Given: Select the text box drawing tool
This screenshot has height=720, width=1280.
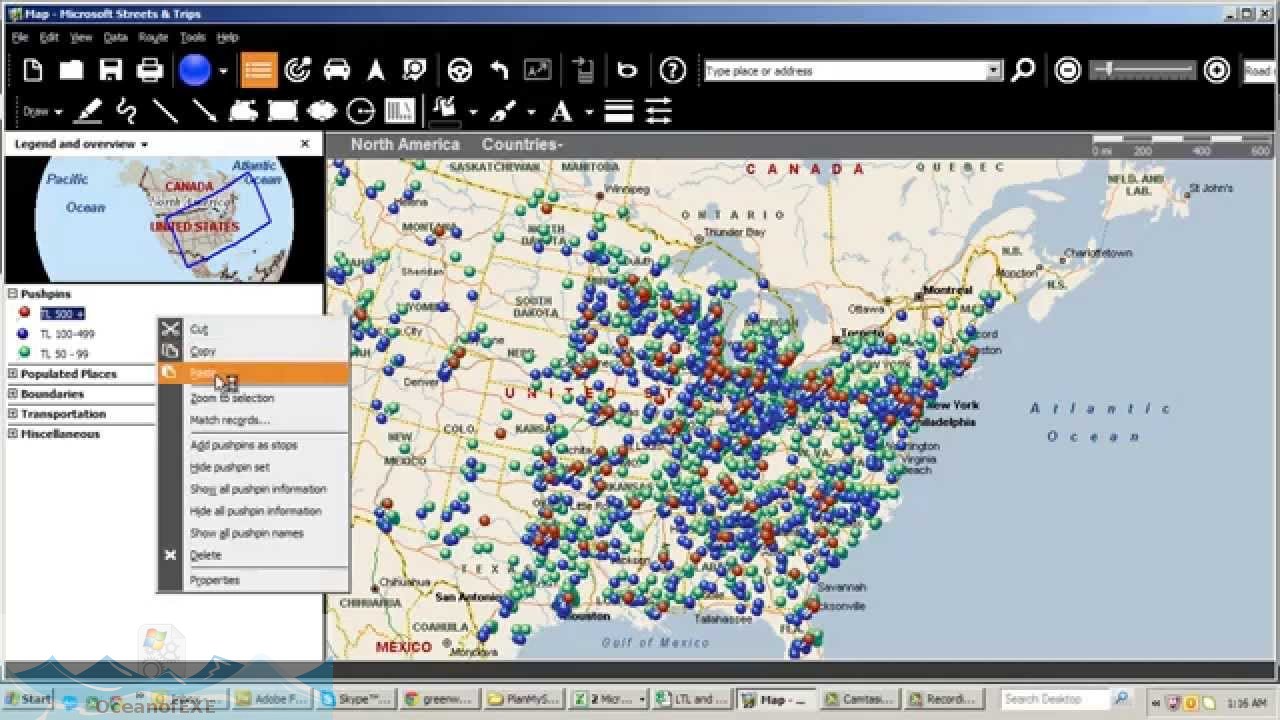Looking at the screenshot, I should [x=399, y=111].
